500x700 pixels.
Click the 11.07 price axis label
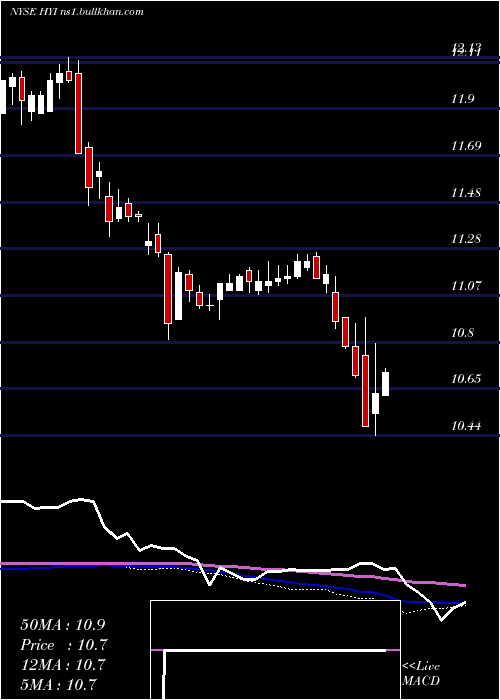[466, 285]
